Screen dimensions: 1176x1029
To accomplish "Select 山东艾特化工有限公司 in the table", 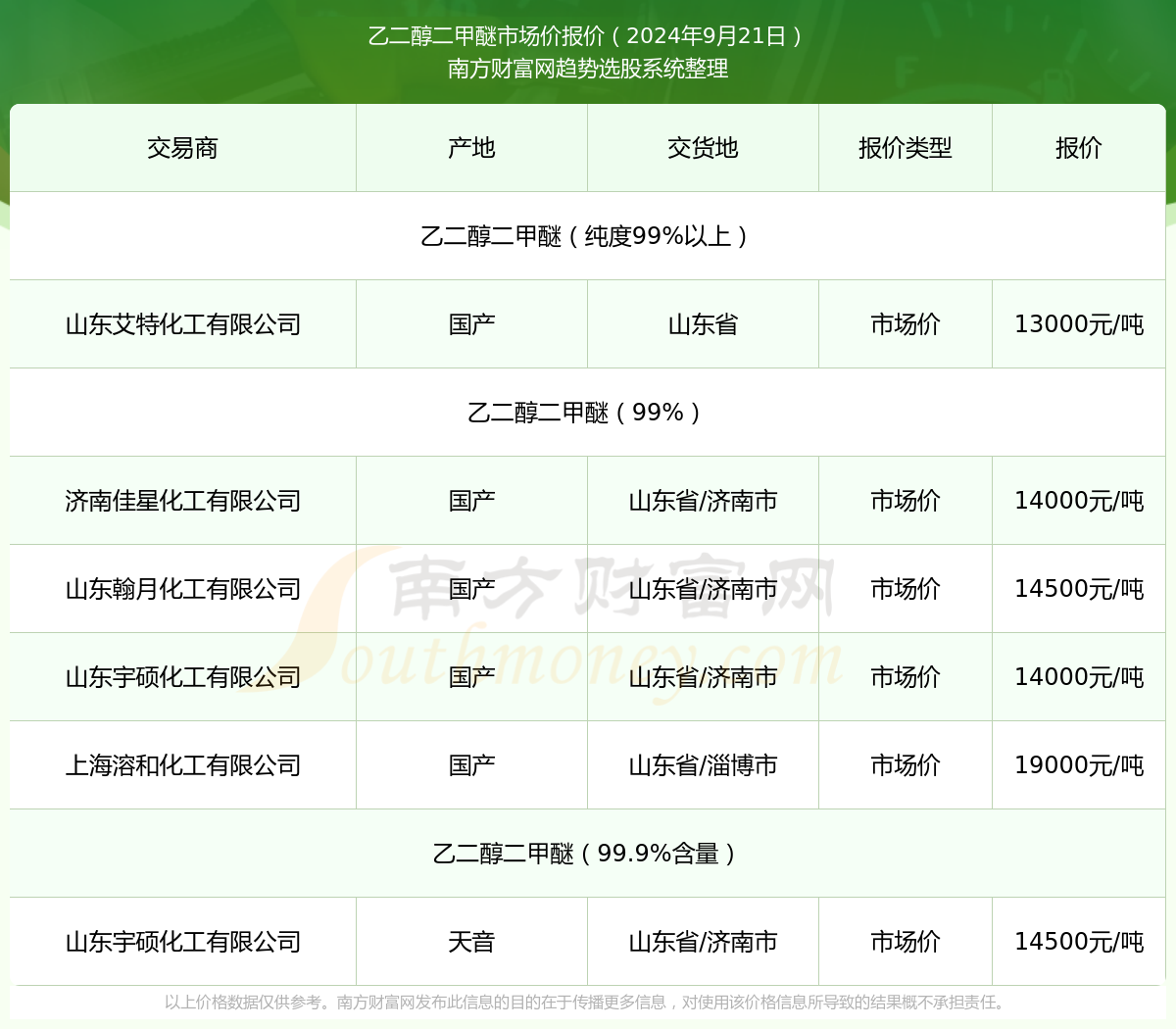I will tap(182, 324).
